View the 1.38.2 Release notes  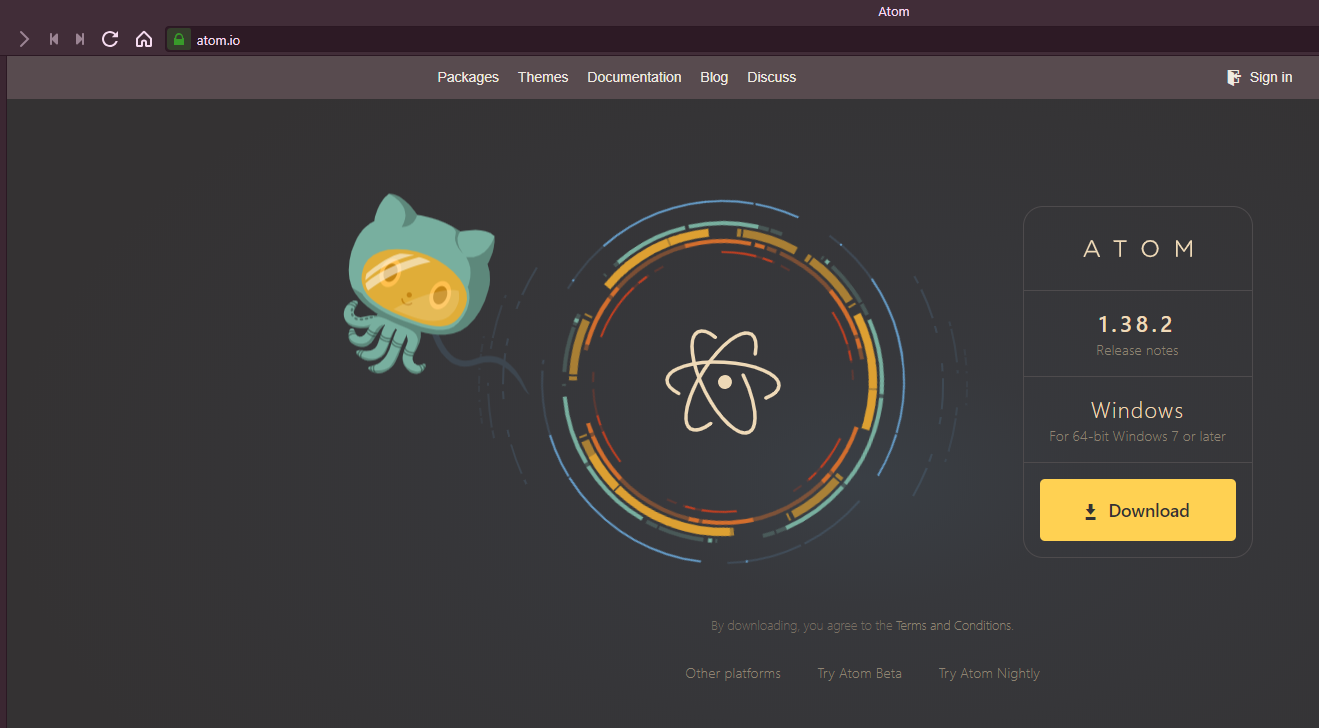[x=1136, y=350]
